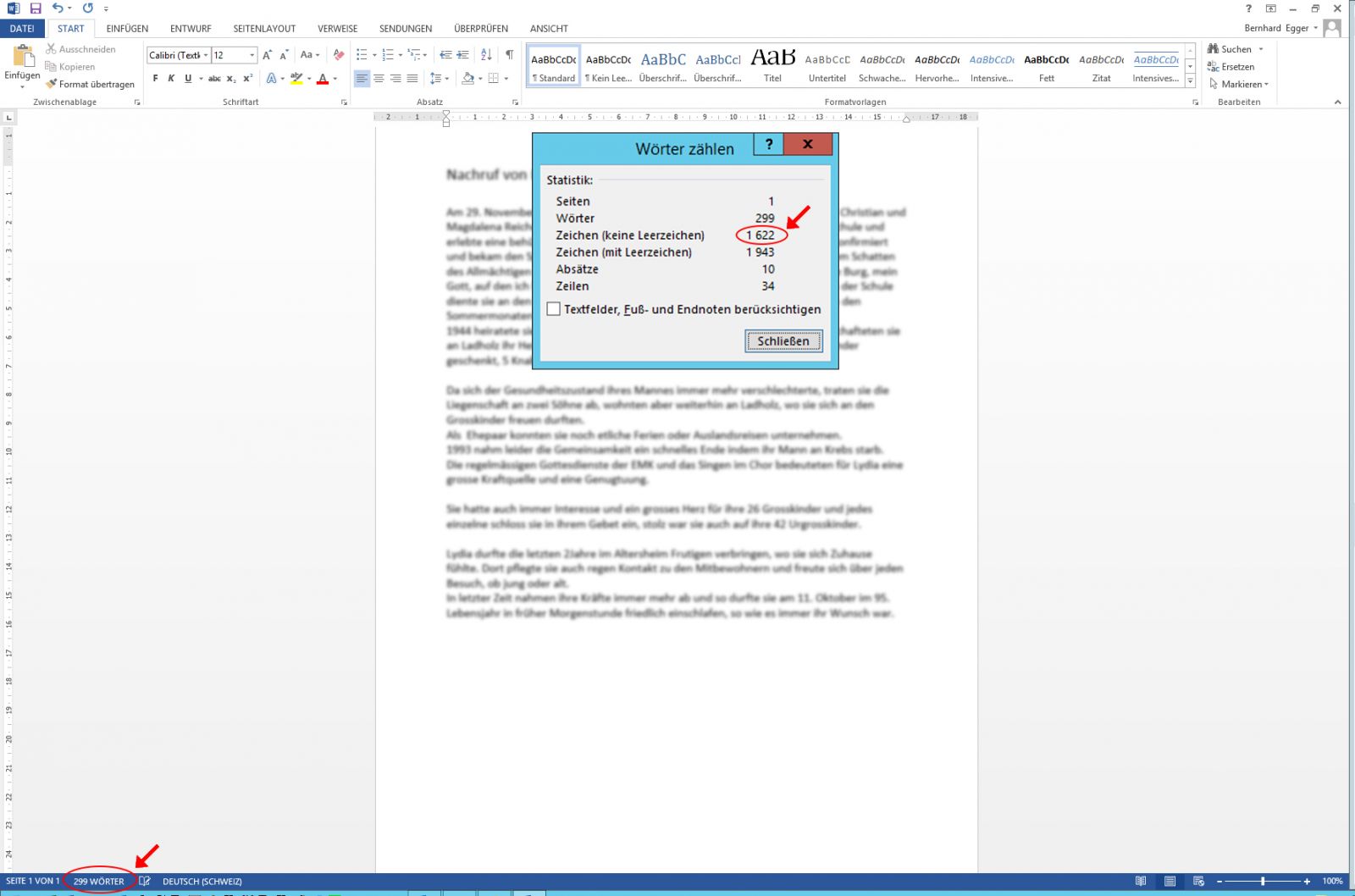The width and height of the screenshot is (1355, 896).
Task: Toggle italic formatting (K)
Action: [171, 79]
